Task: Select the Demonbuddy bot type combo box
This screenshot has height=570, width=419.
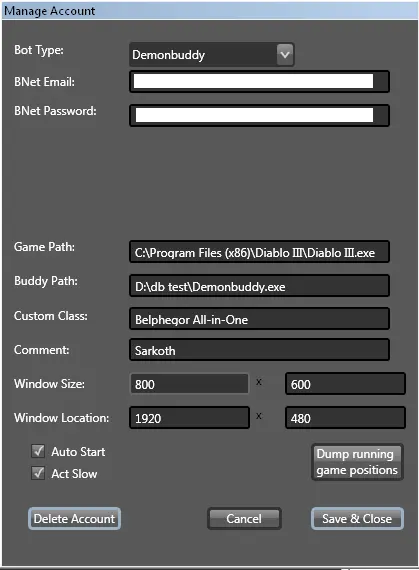Action: point(211,55)
